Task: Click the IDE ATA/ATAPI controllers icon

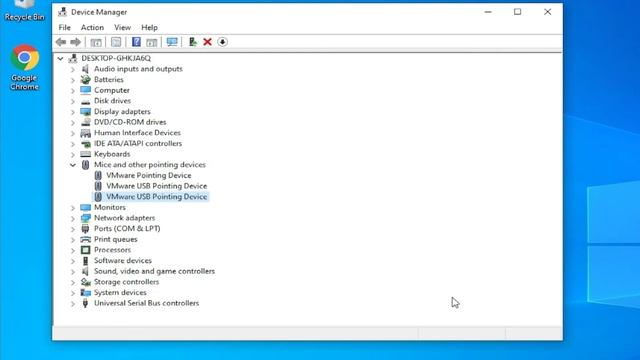Action: pos(85,144)
